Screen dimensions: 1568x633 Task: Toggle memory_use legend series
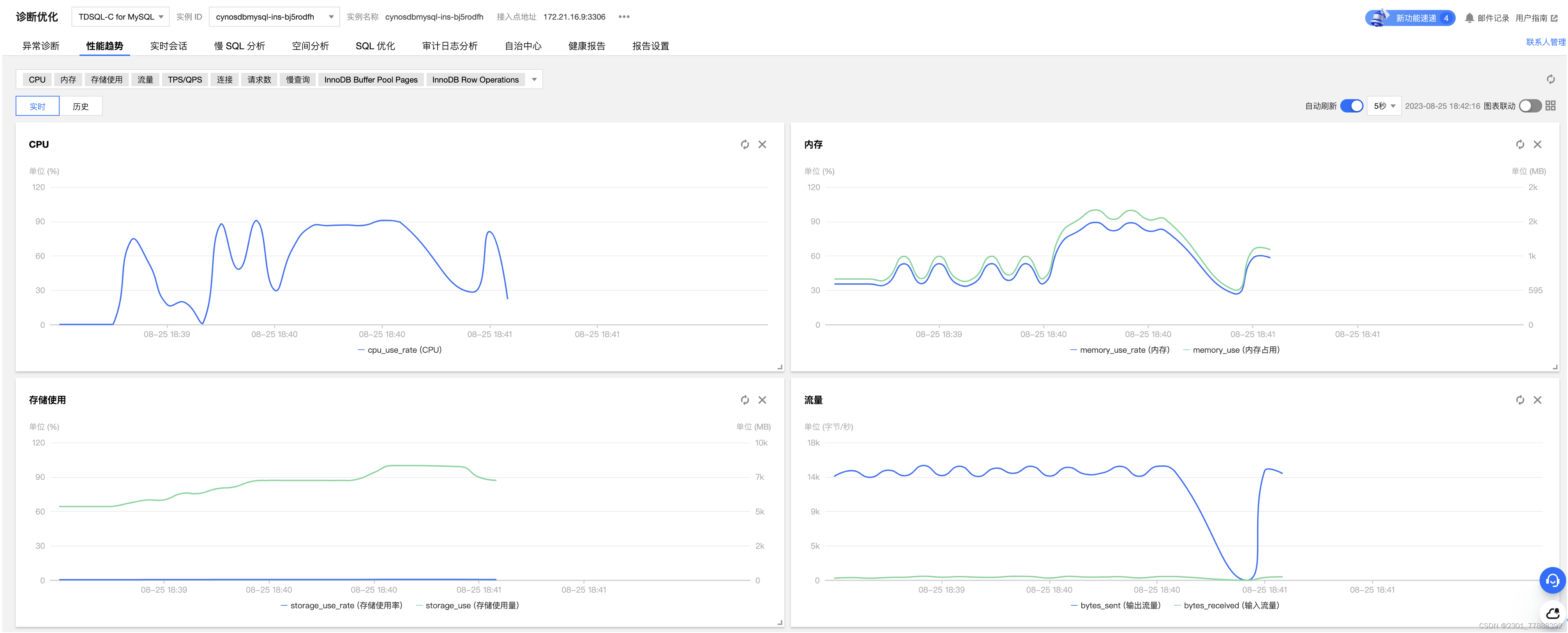(x=1231, y=350)
